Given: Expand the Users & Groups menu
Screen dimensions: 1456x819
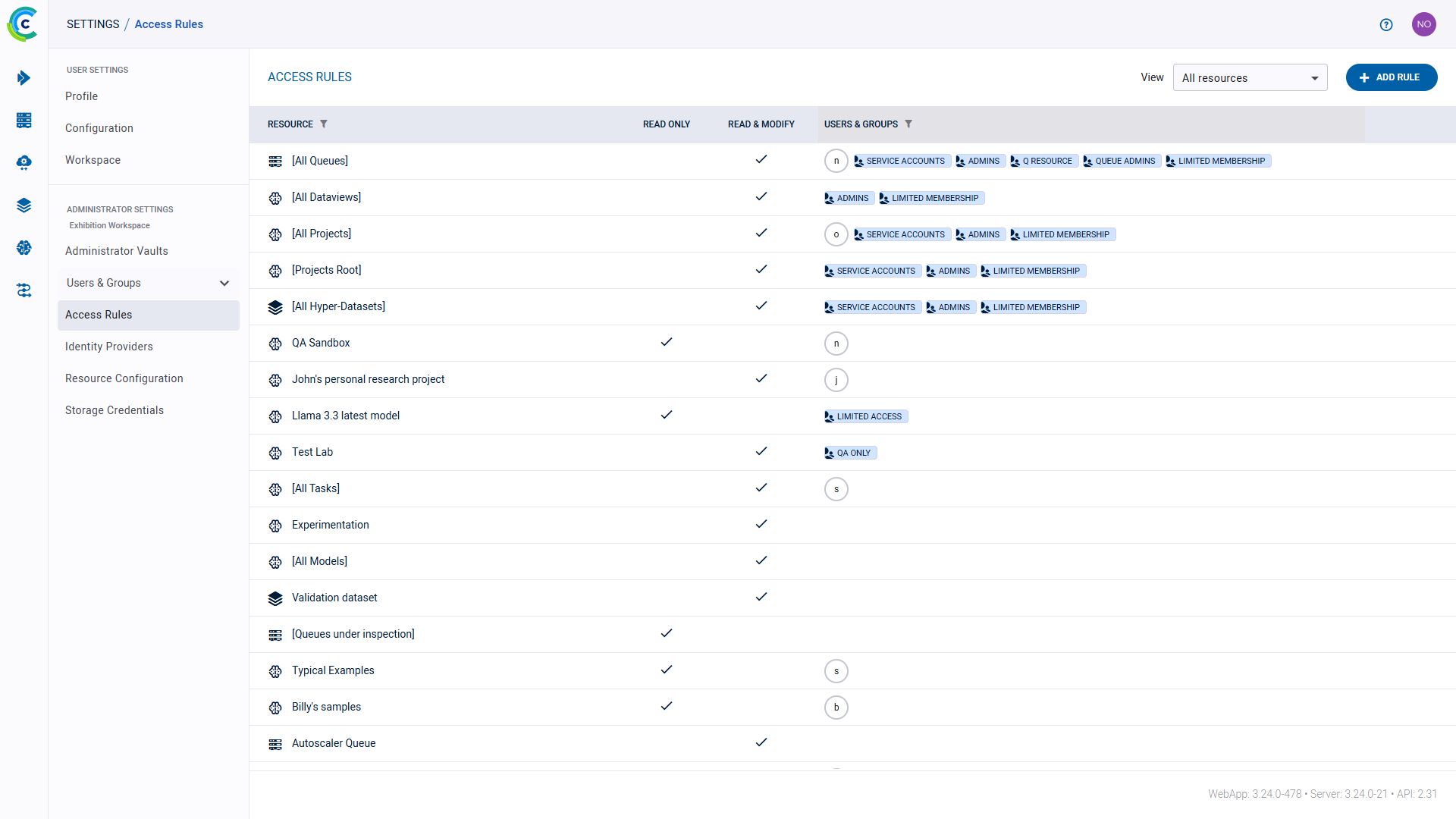Looking at the screenshot, I should click(224, 283).
